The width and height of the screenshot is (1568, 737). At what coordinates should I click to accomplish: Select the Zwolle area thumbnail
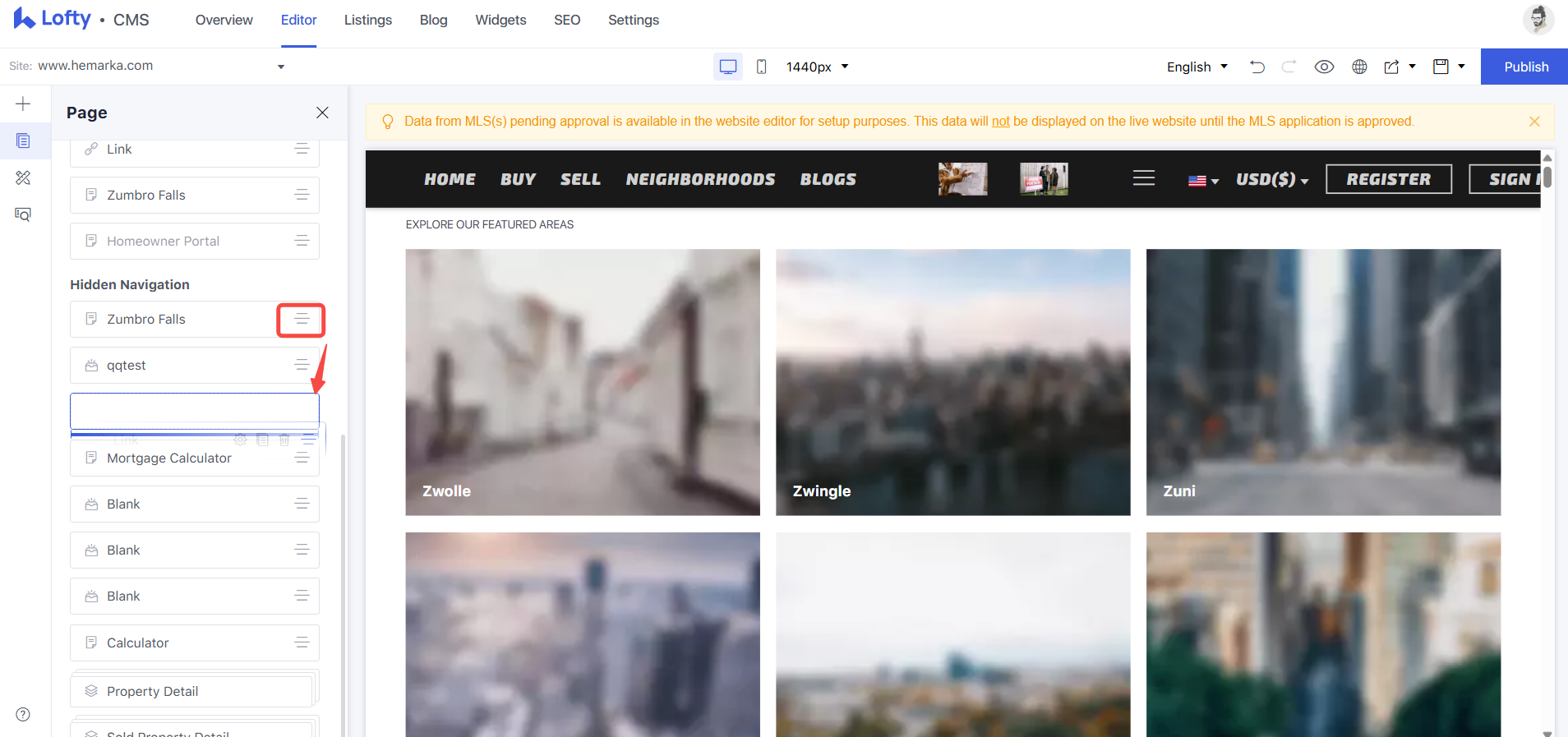pos(583,382)
